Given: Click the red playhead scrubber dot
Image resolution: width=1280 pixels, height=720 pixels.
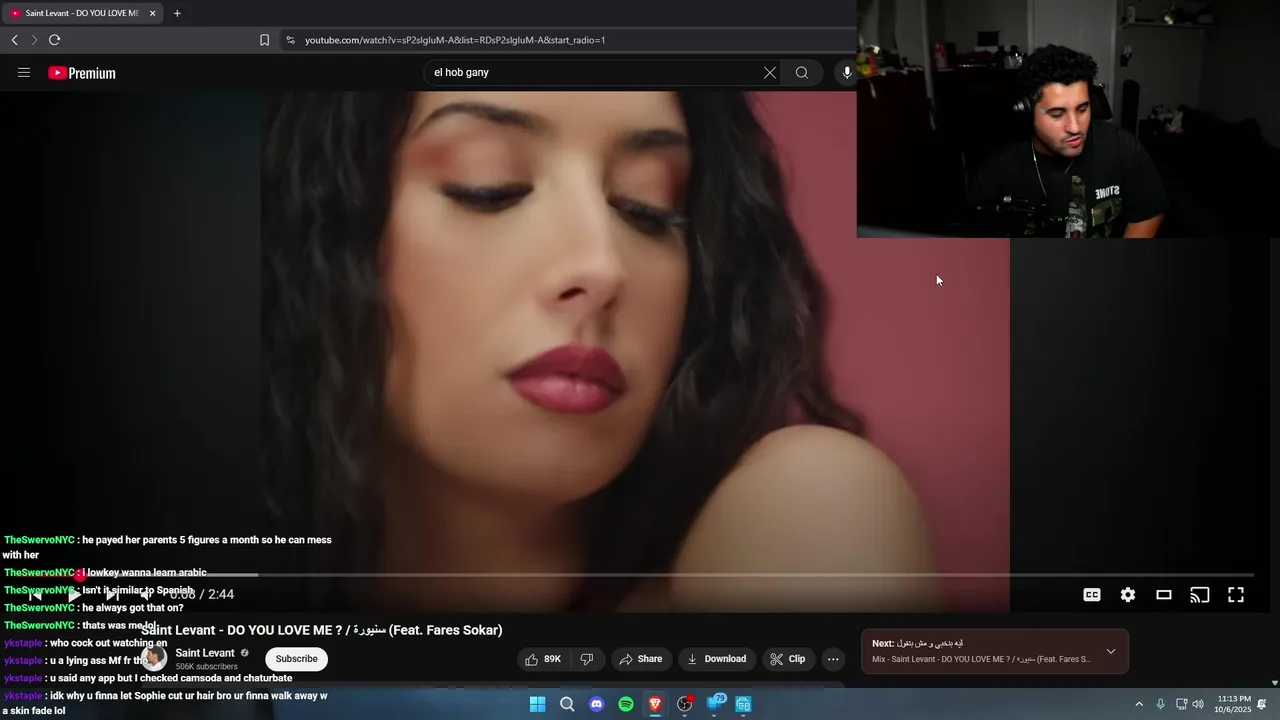Looking at the screenshot, I should click(x=79, y=575).
